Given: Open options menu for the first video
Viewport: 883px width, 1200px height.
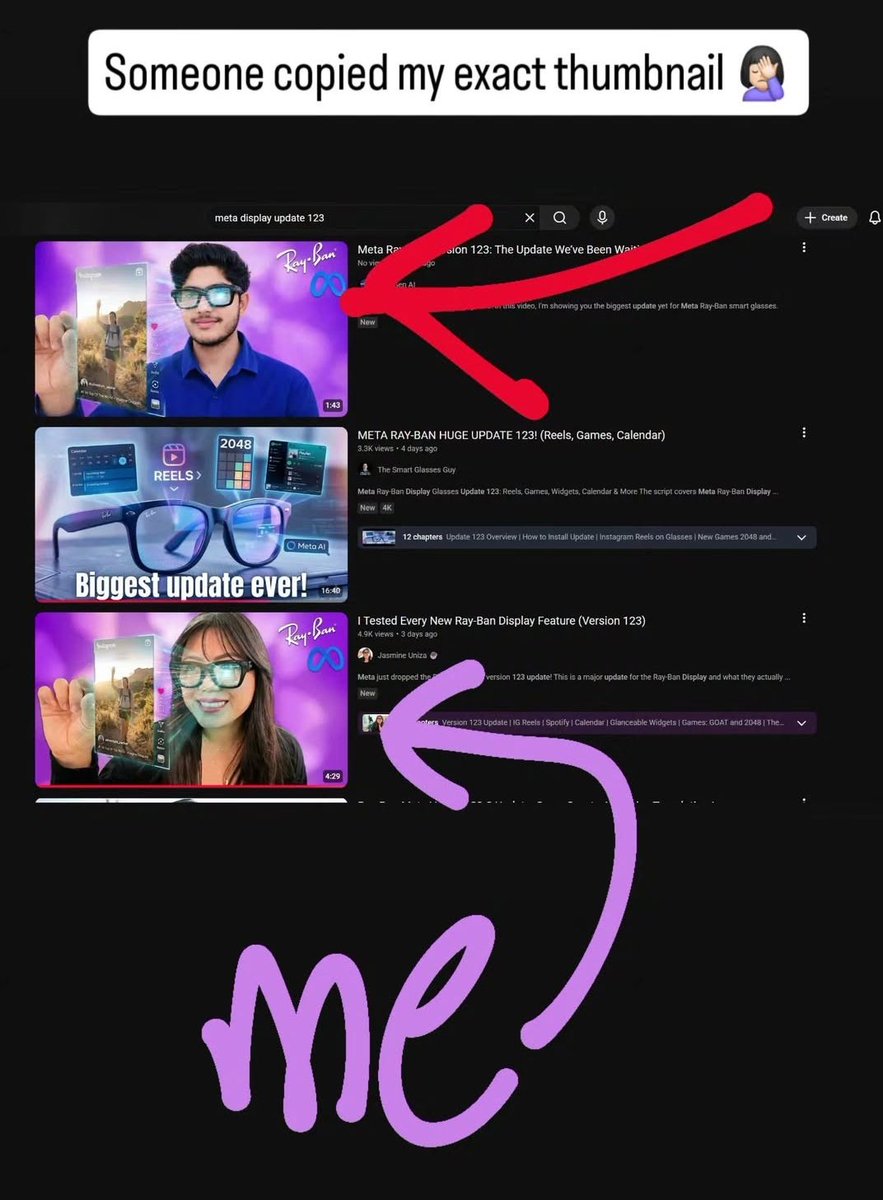Looking at the screenshot, I should click(x=804, y=247).
